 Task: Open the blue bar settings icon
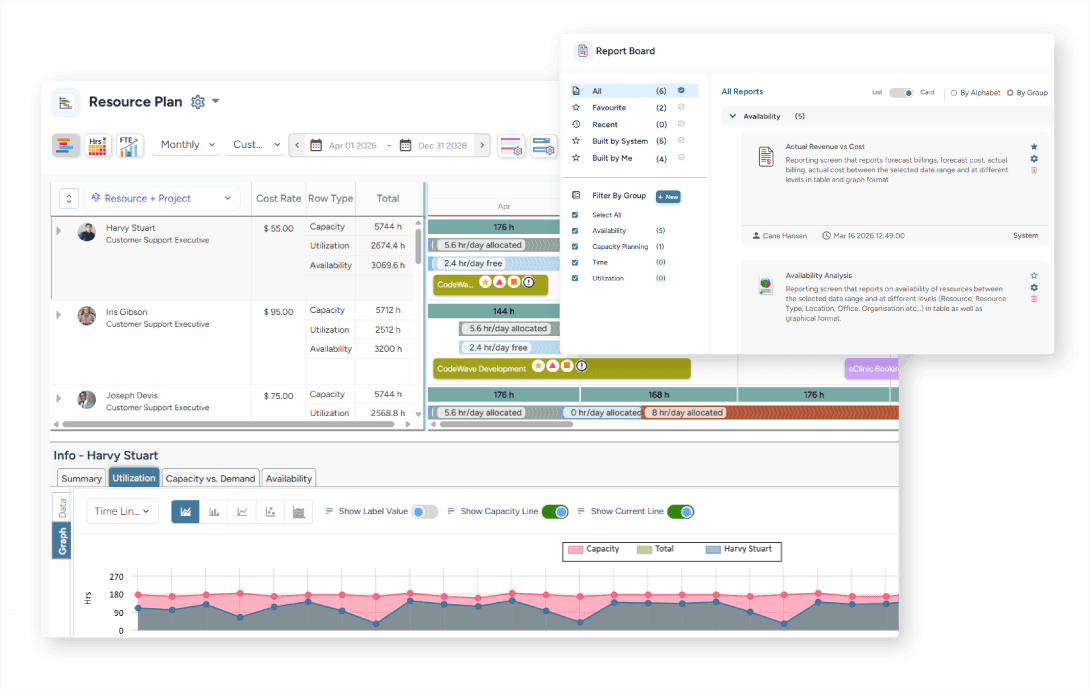(x=544, y=146)
